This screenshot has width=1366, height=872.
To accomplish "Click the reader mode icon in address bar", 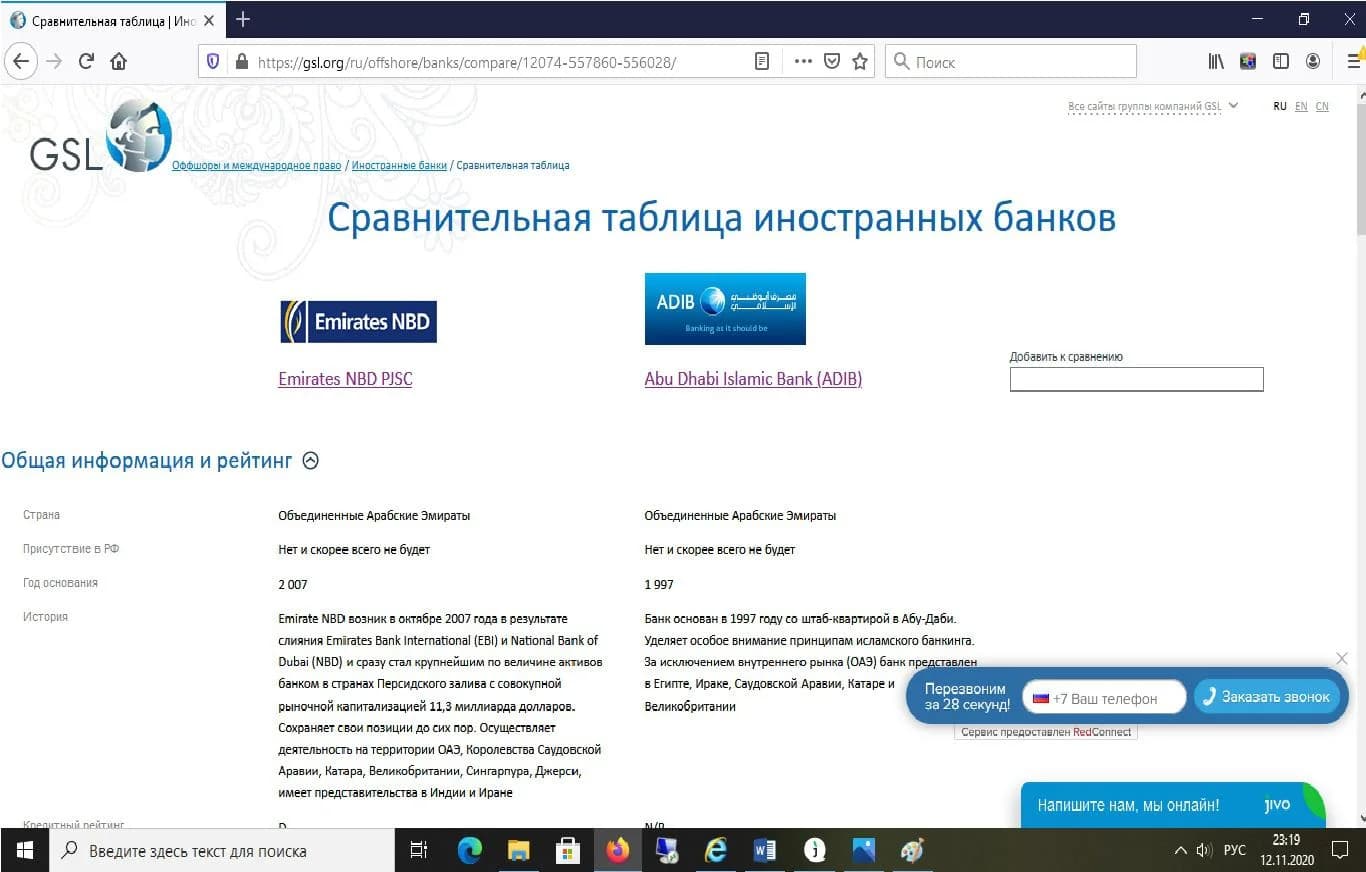I will click(x=761, y=61).
